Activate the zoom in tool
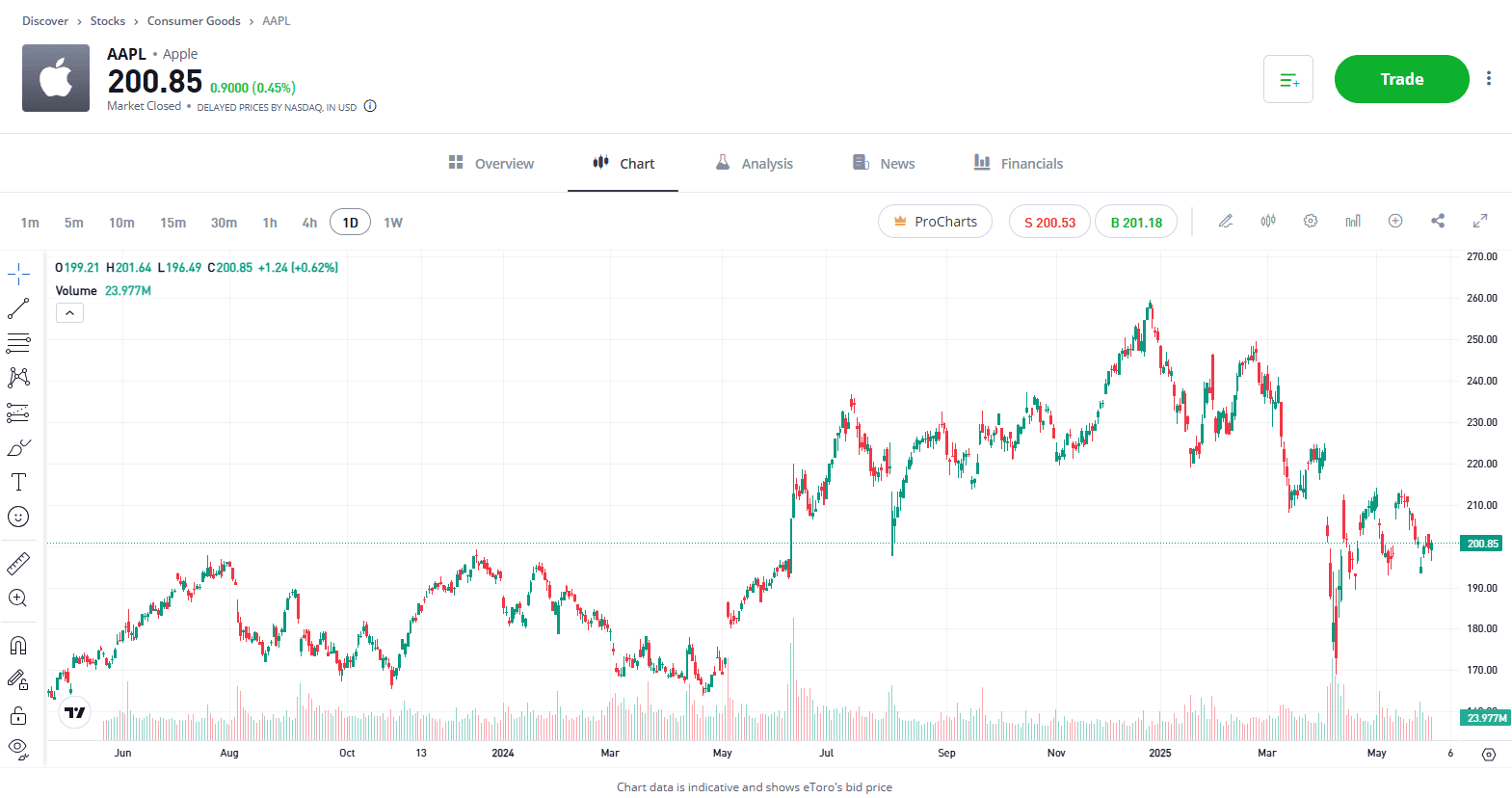Image resolution: width=1512 pixels, height=798 pixels. point(18,598)
